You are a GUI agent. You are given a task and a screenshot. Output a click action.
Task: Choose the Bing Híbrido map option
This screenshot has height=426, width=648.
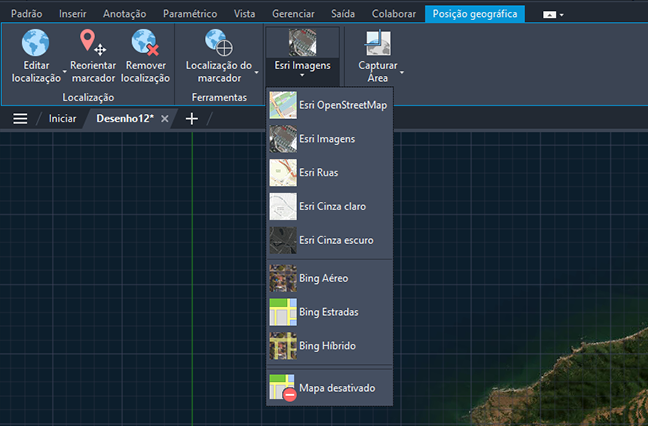click(329, 346)
